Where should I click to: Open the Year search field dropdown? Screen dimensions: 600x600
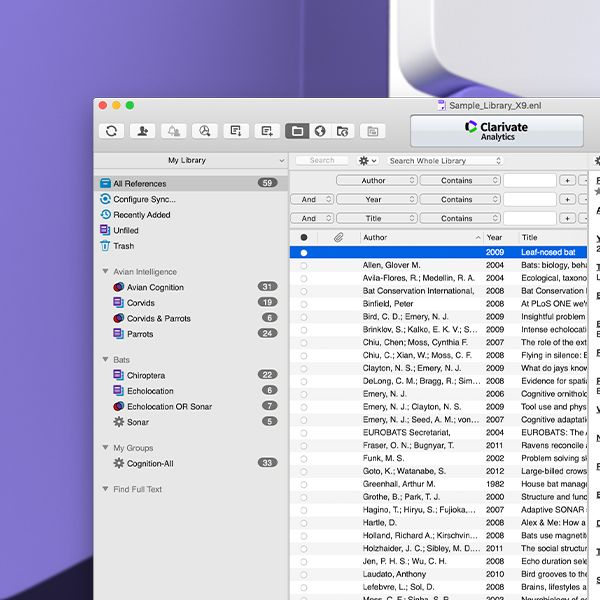pyautogui.click(x=377, y=199)
